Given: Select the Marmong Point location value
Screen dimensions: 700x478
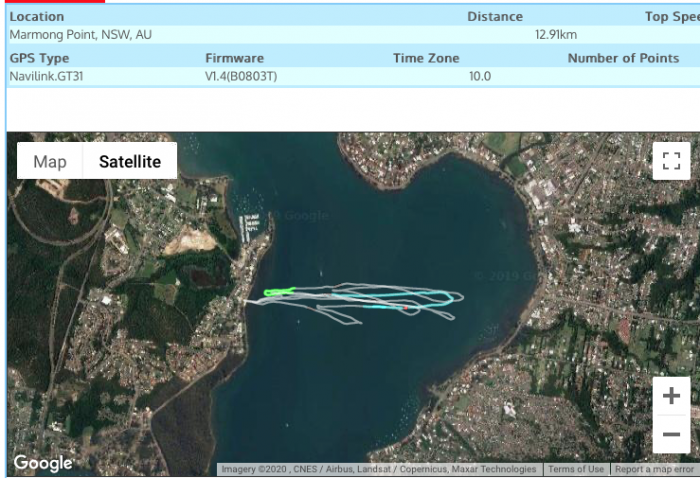Looking at the screenshot, I should coord(80,34).
